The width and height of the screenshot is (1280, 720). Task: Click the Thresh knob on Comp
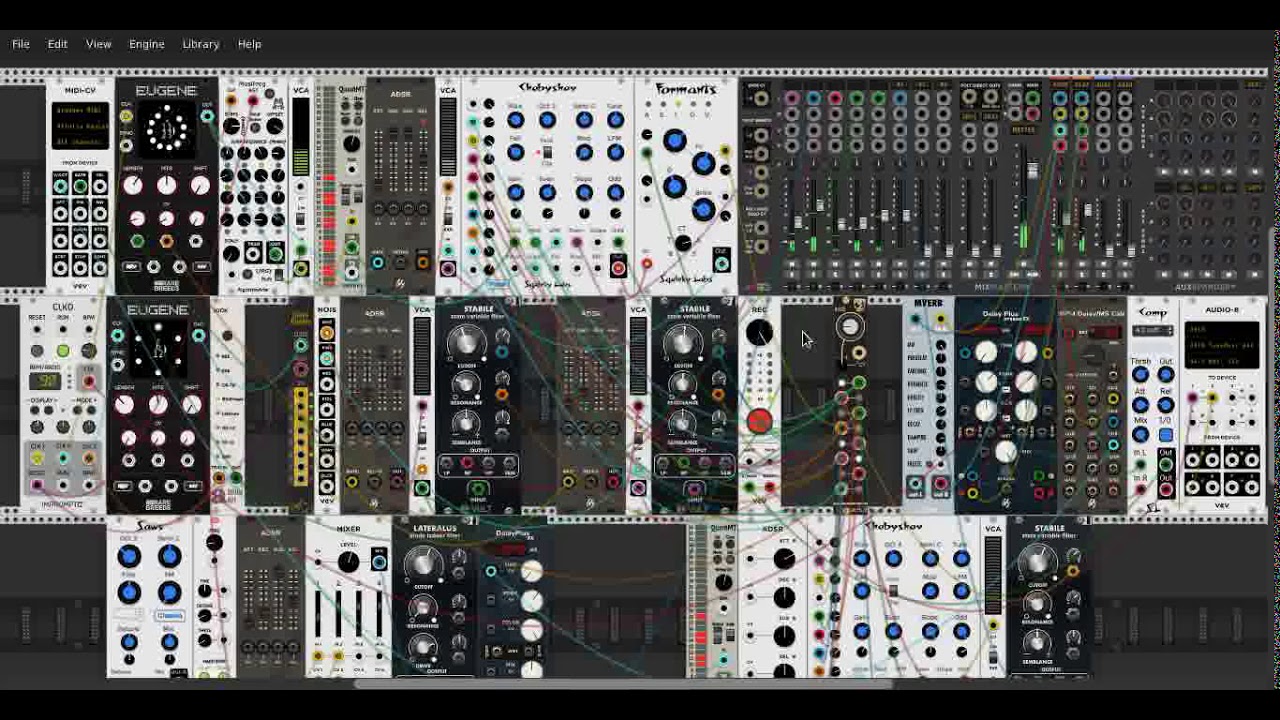click(x=1140, y=375)
